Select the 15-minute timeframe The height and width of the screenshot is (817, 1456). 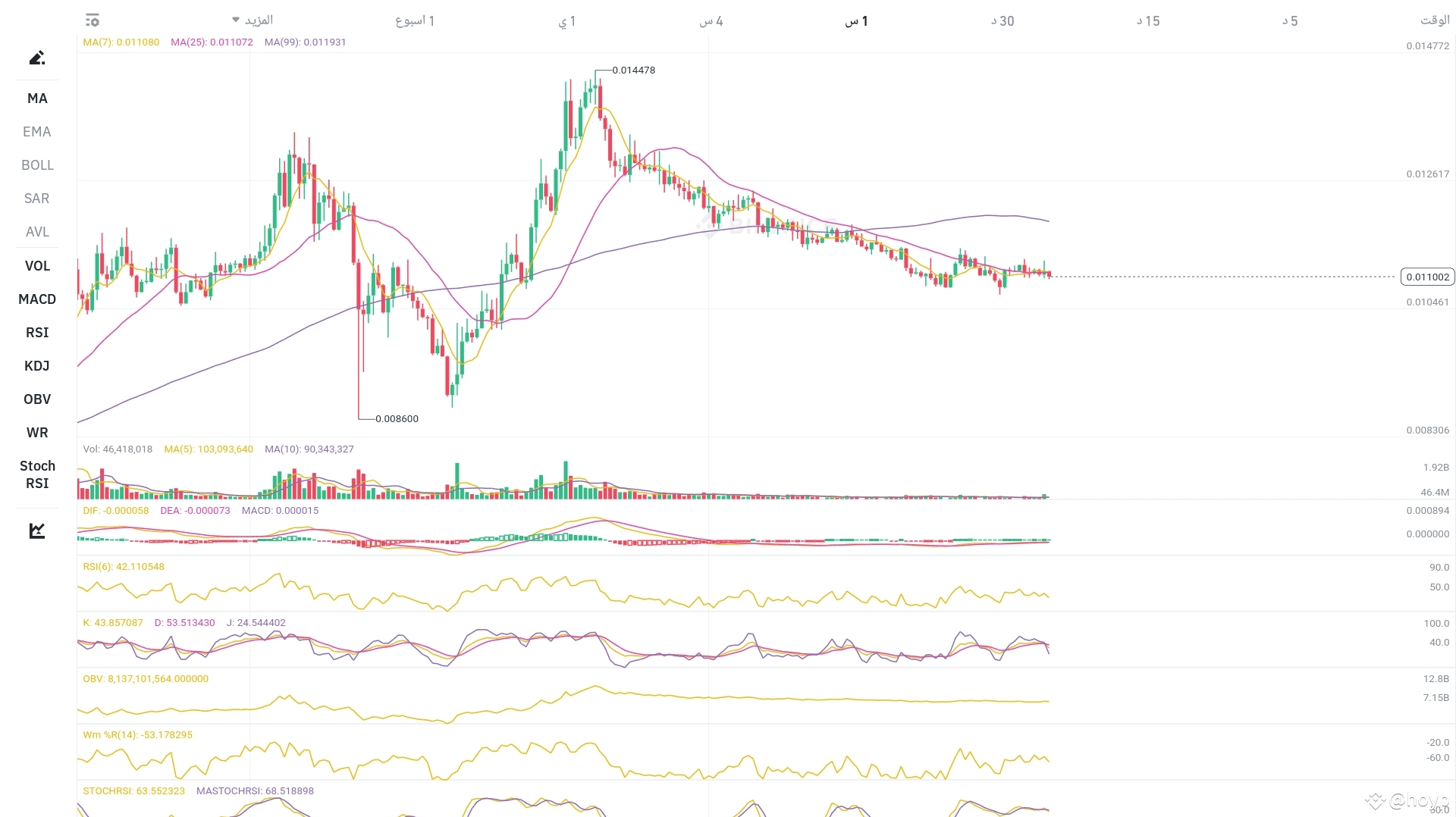[1148, 20]
